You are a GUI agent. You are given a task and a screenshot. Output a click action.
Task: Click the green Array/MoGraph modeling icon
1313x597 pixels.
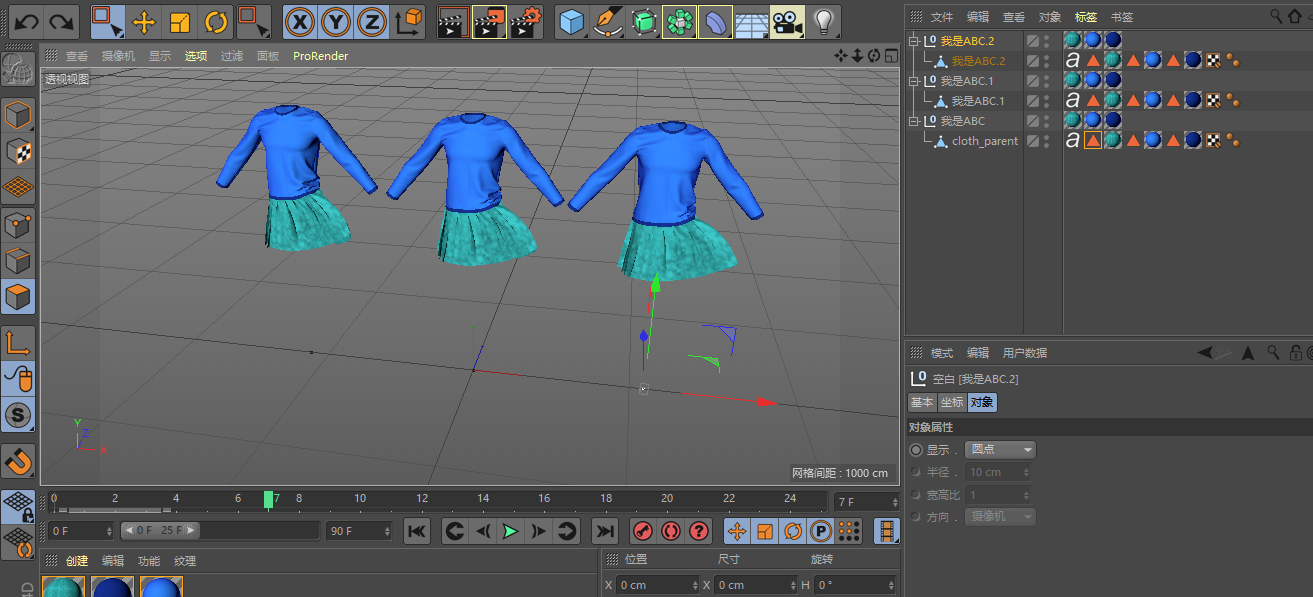[x=679, y=21]
